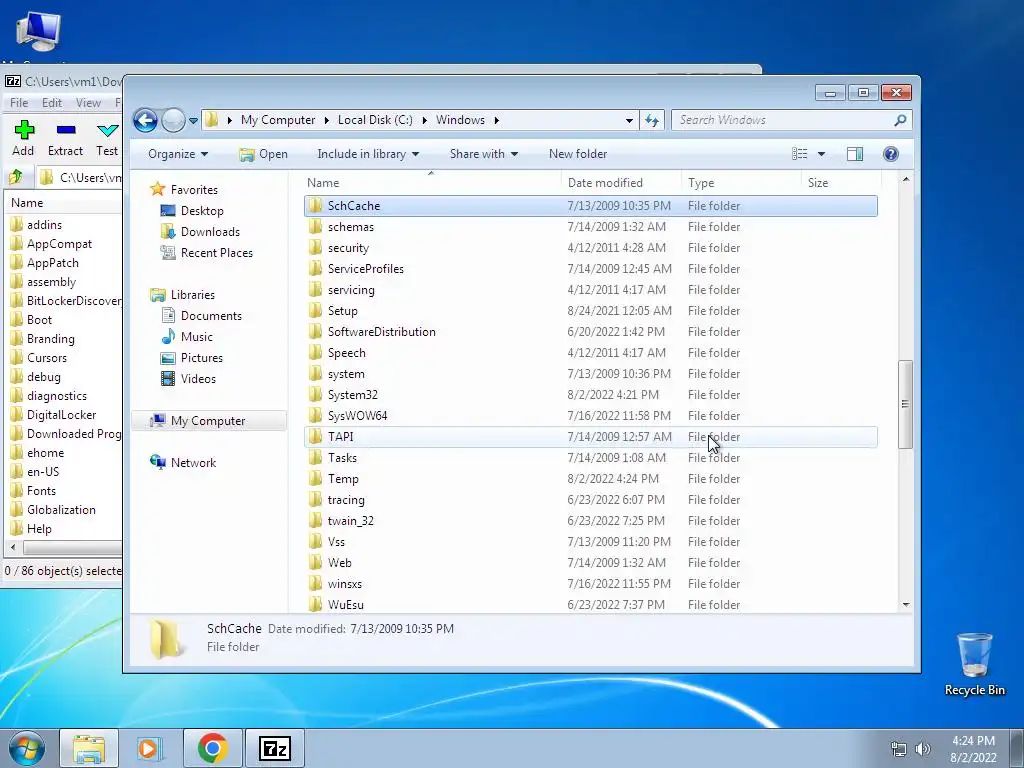Sort by Name column in Explorer

coord(431,183)
